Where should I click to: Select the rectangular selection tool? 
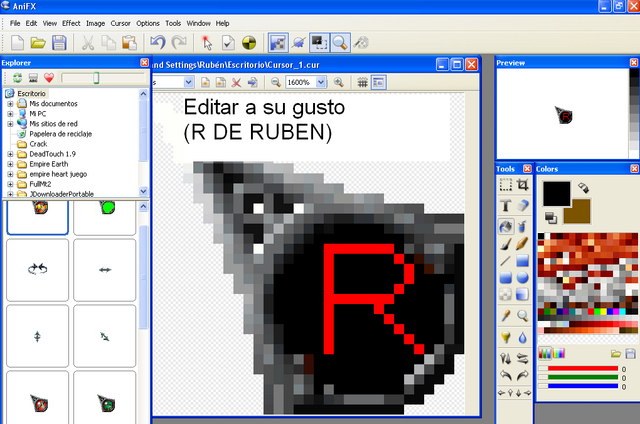click(506, 185)
